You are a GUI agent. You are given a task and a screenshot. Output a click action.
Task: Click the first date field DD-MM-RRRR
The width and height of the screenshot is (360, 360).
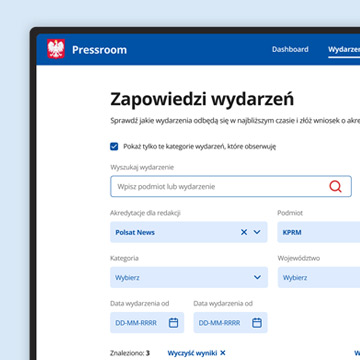point(147,322)
